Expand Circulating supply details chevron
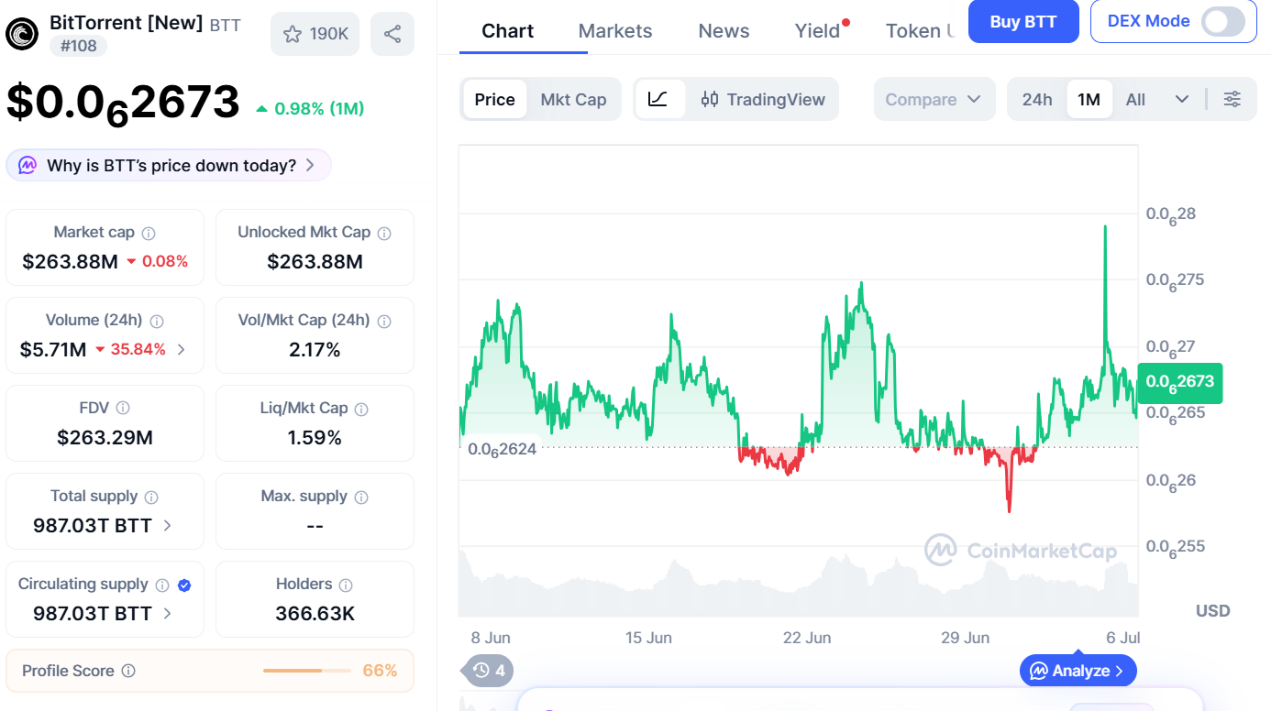This screenshot has height=711, width=1271. coord(167,613)
